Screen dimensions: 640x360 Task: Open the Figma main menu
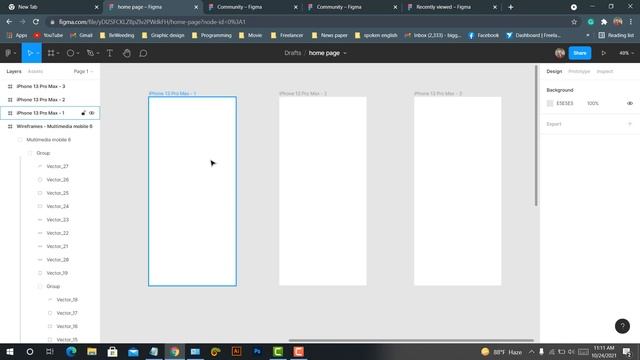pyautogui.click(x=11, y=53)
